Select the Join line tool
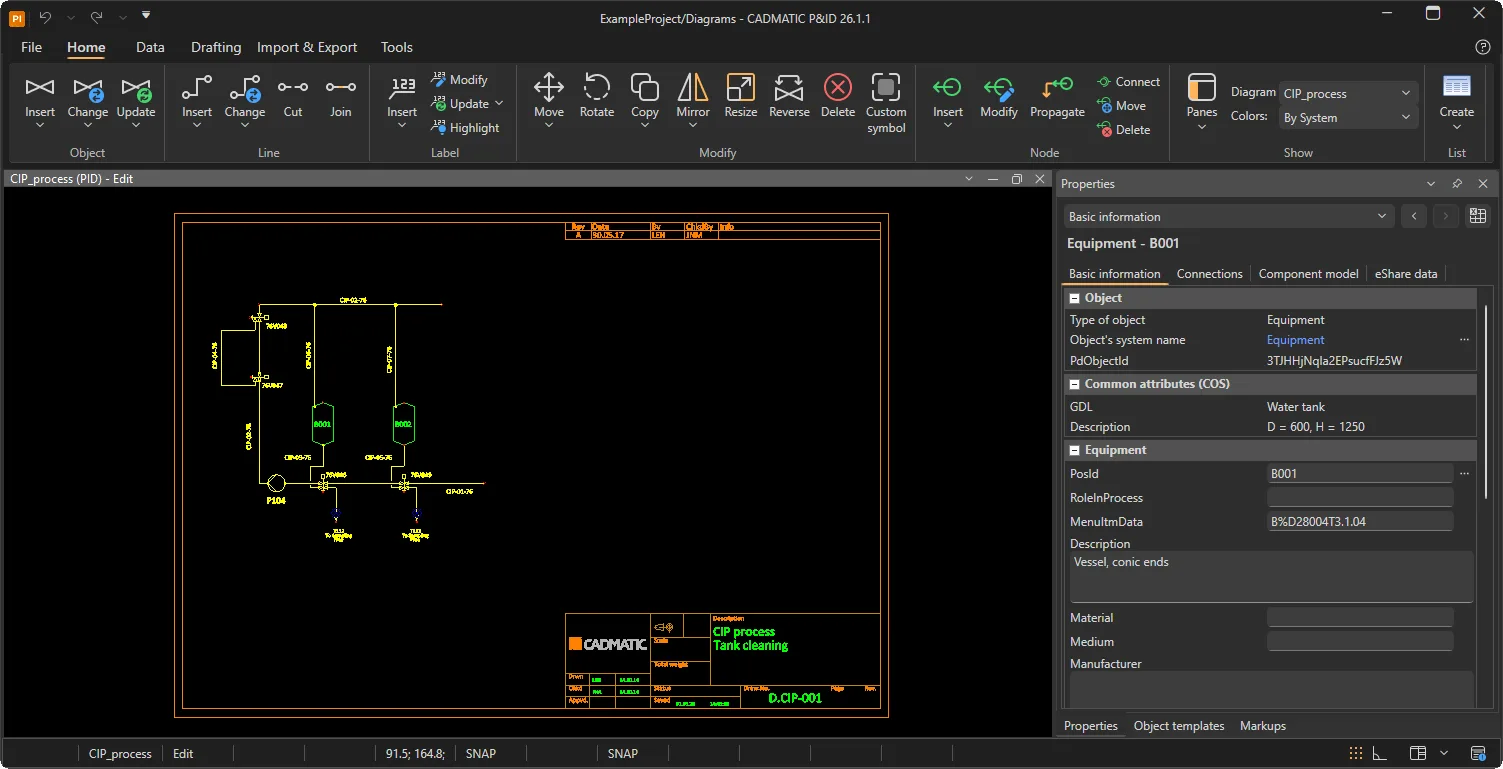The image size is (1503, 769). pyautogui.click(x=341, y=97)
